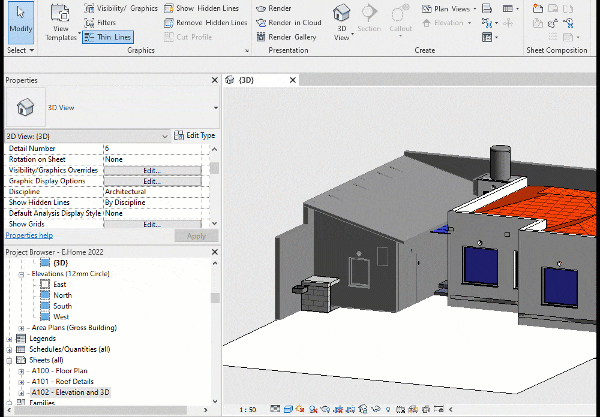Open Detail Level control on view bar
The width and height of the screenshot is (600, 417).
pos(275,409)
